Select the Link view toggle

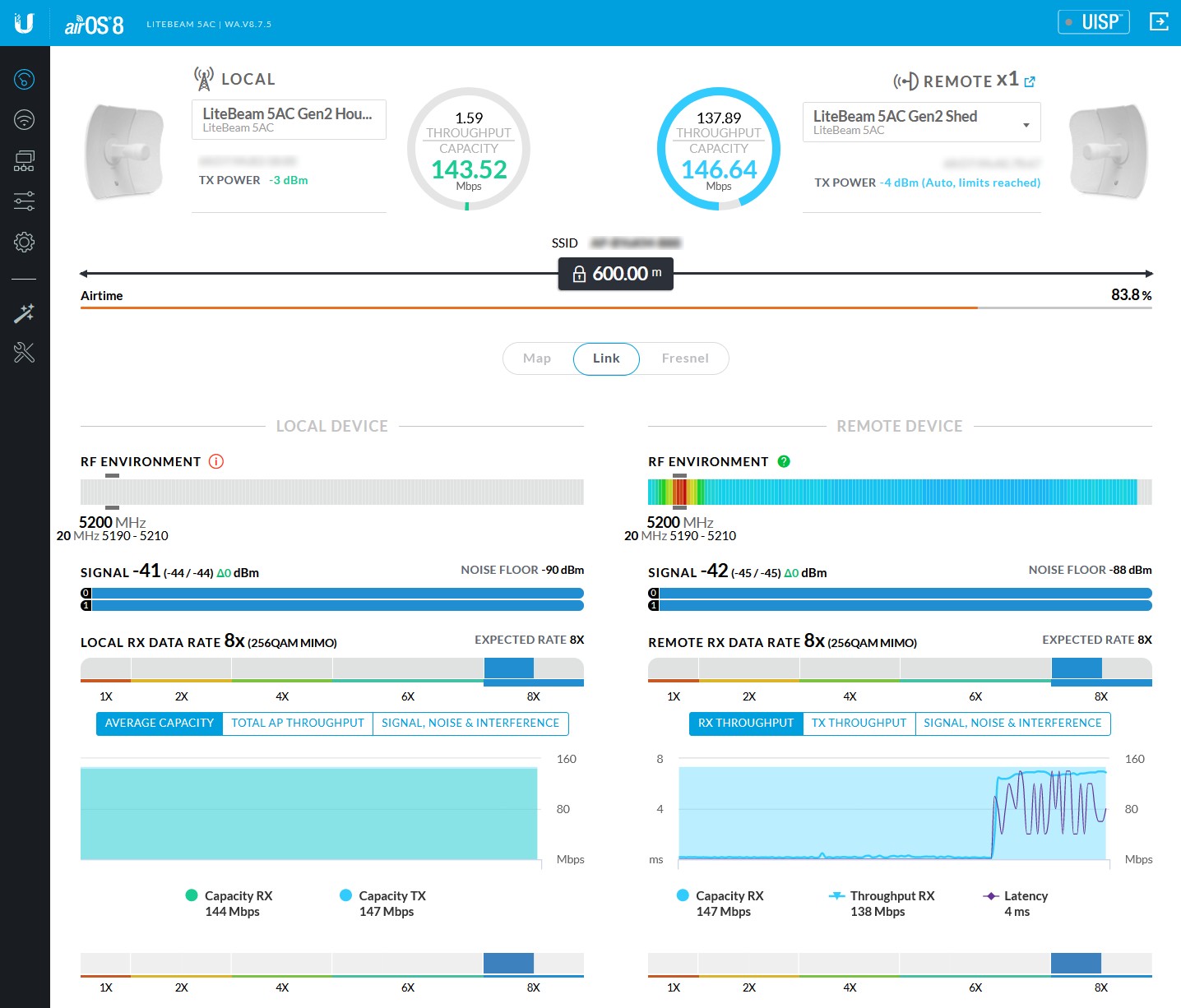[606, 358]
